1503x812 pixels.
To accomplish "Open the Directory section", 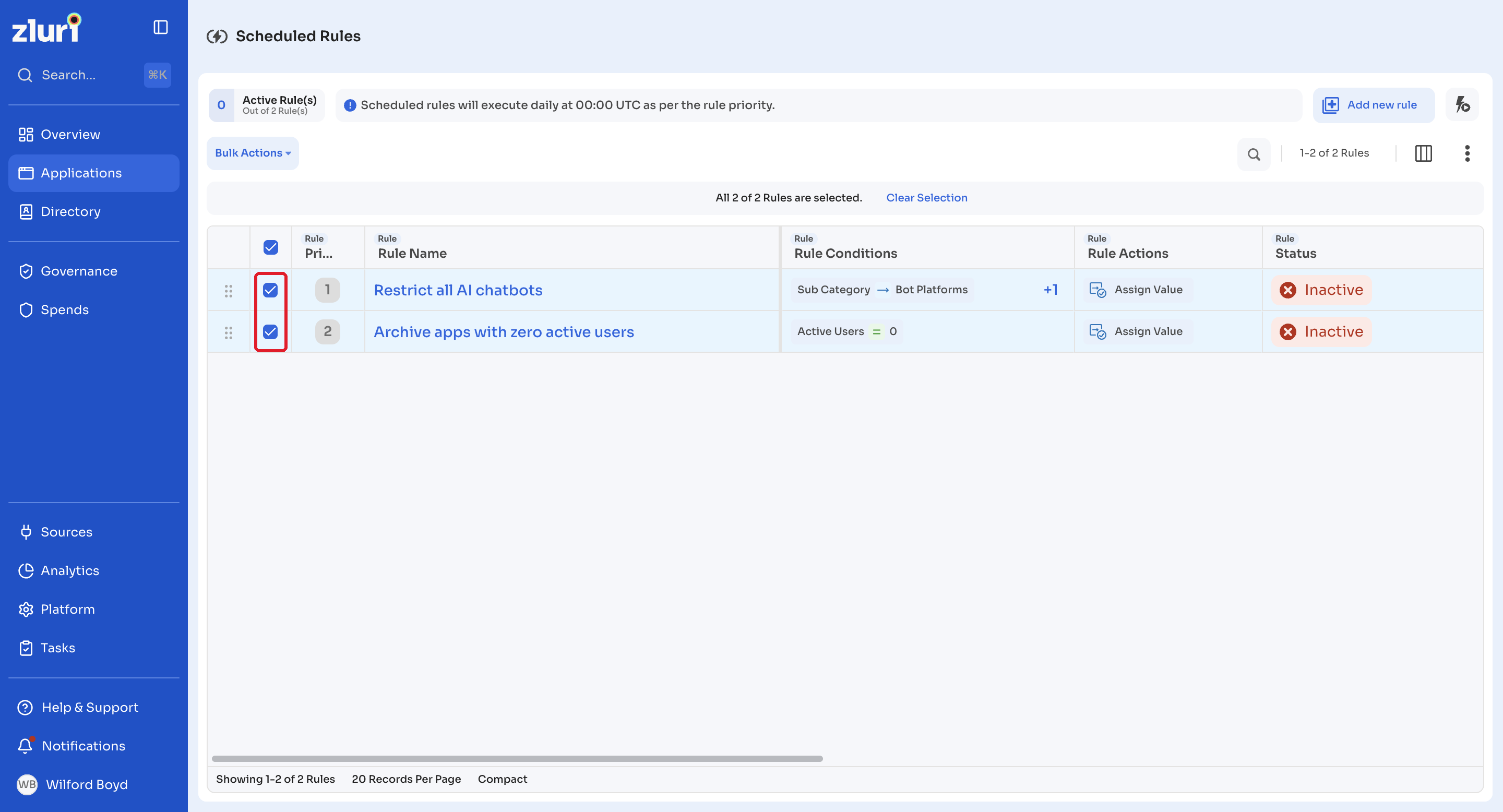I will point(94,212).
